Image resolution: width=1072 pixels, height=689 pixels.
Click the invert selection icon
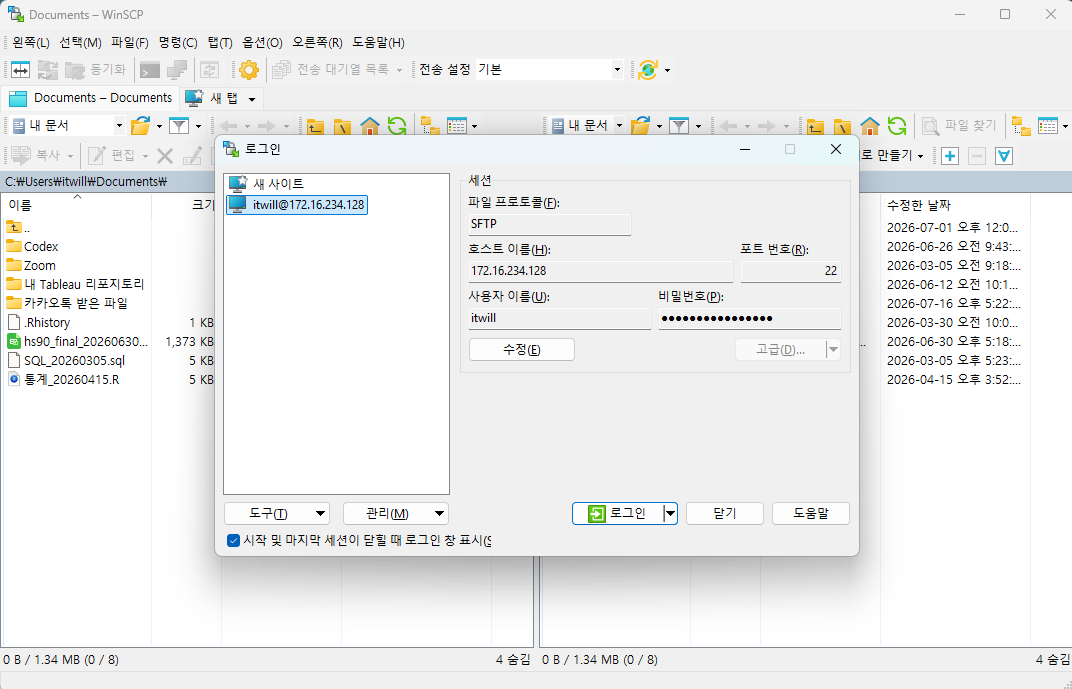pyautogui.click(x=1004, y=156)
